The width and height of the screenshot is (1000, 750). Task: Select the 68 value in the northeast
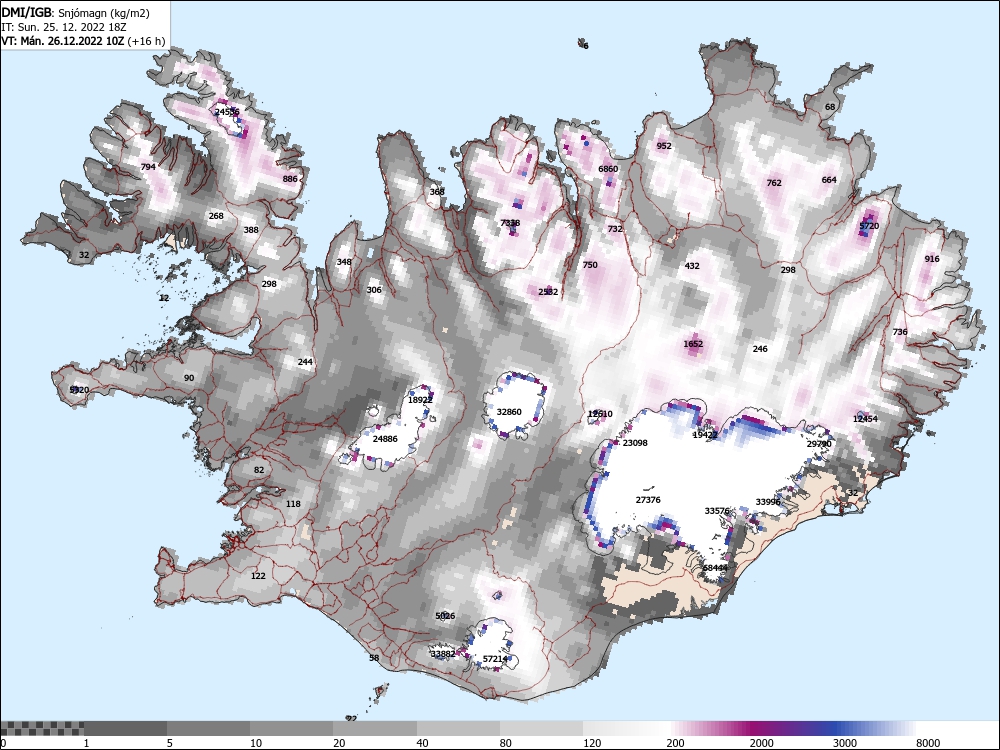click(x=830, y=107)
